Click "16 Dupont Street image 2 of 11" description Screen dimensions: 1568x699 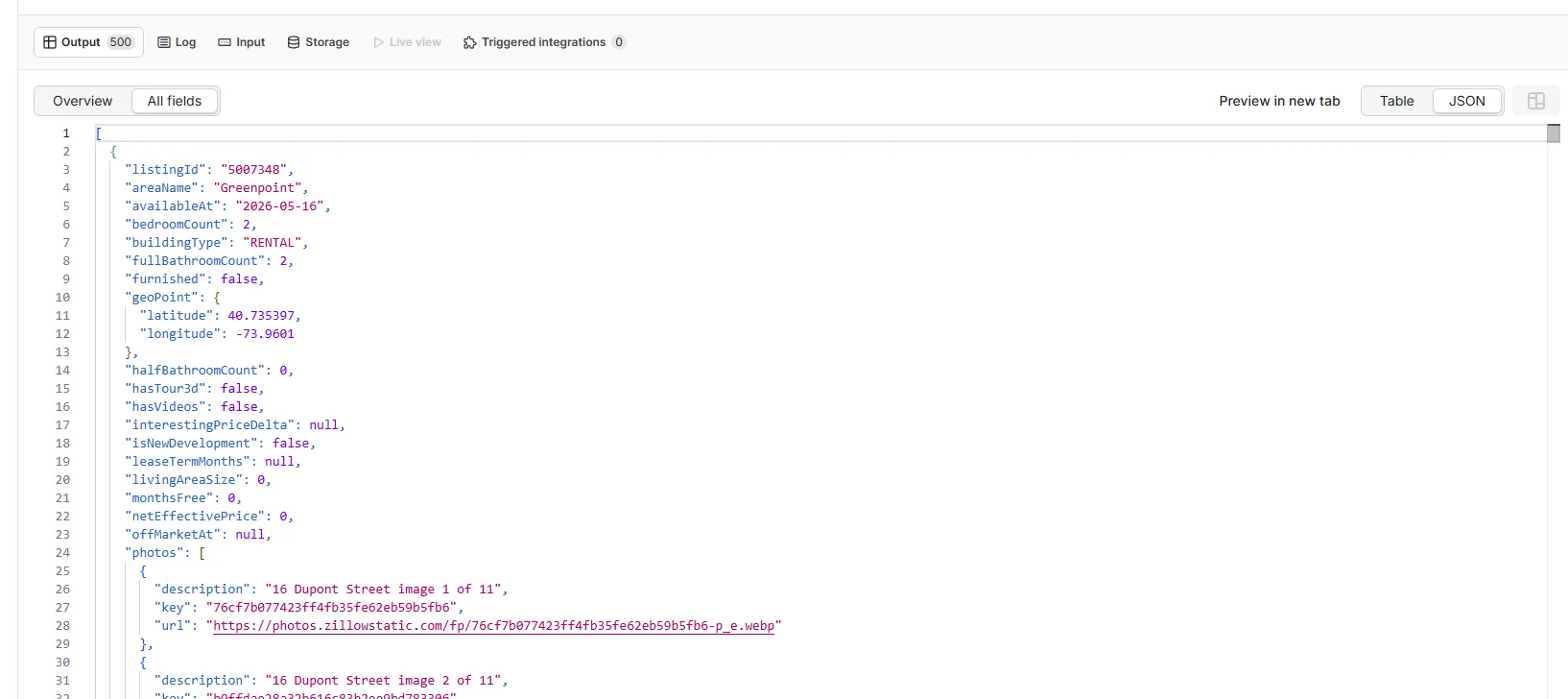(x=383, y=681)
